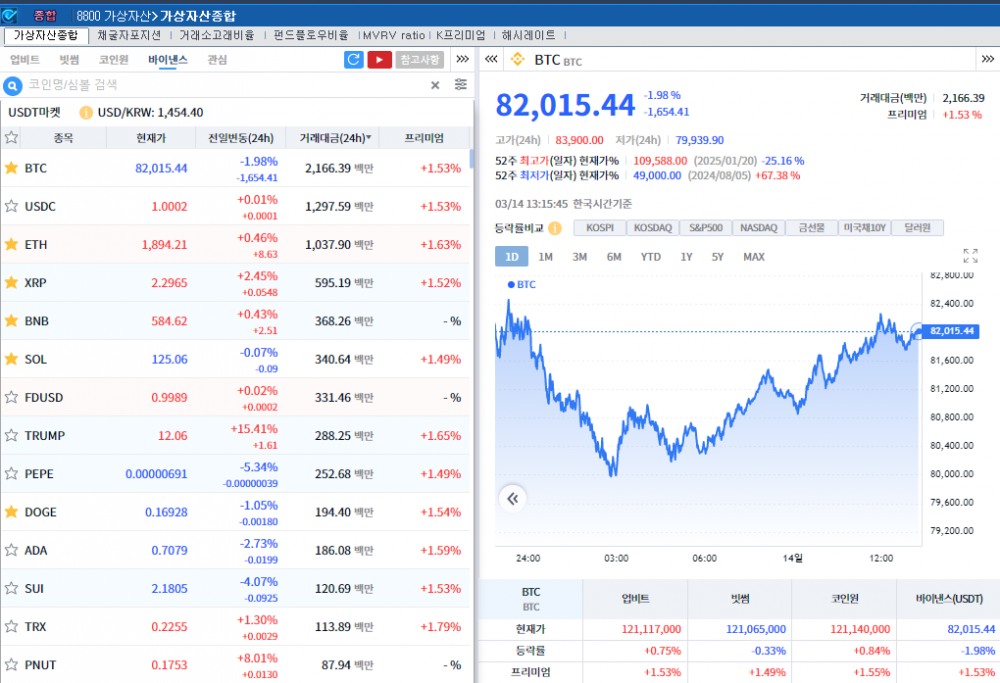Select the 1Y chart period
This screenshot has width=1000, height=683.
[686, 257]
